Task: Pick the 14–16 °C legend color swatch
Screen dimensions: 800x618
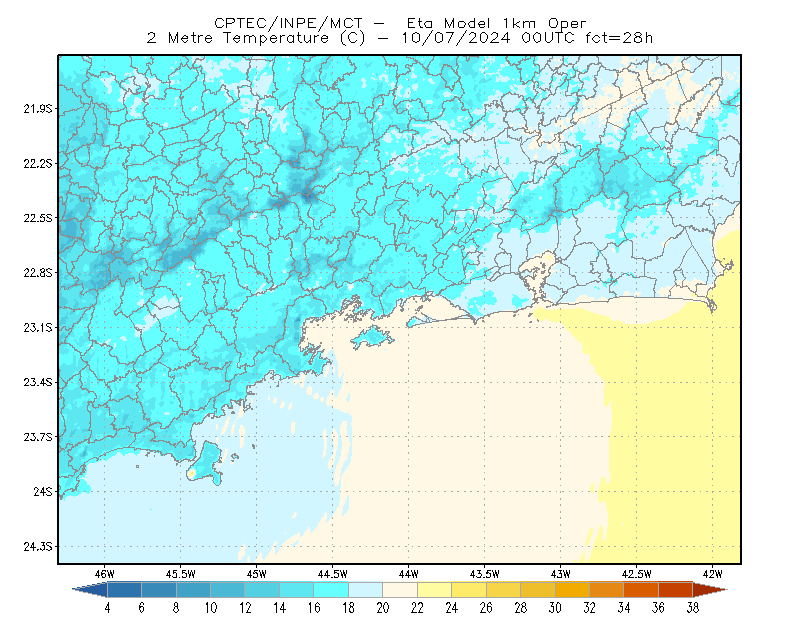Action: (297, 589)
